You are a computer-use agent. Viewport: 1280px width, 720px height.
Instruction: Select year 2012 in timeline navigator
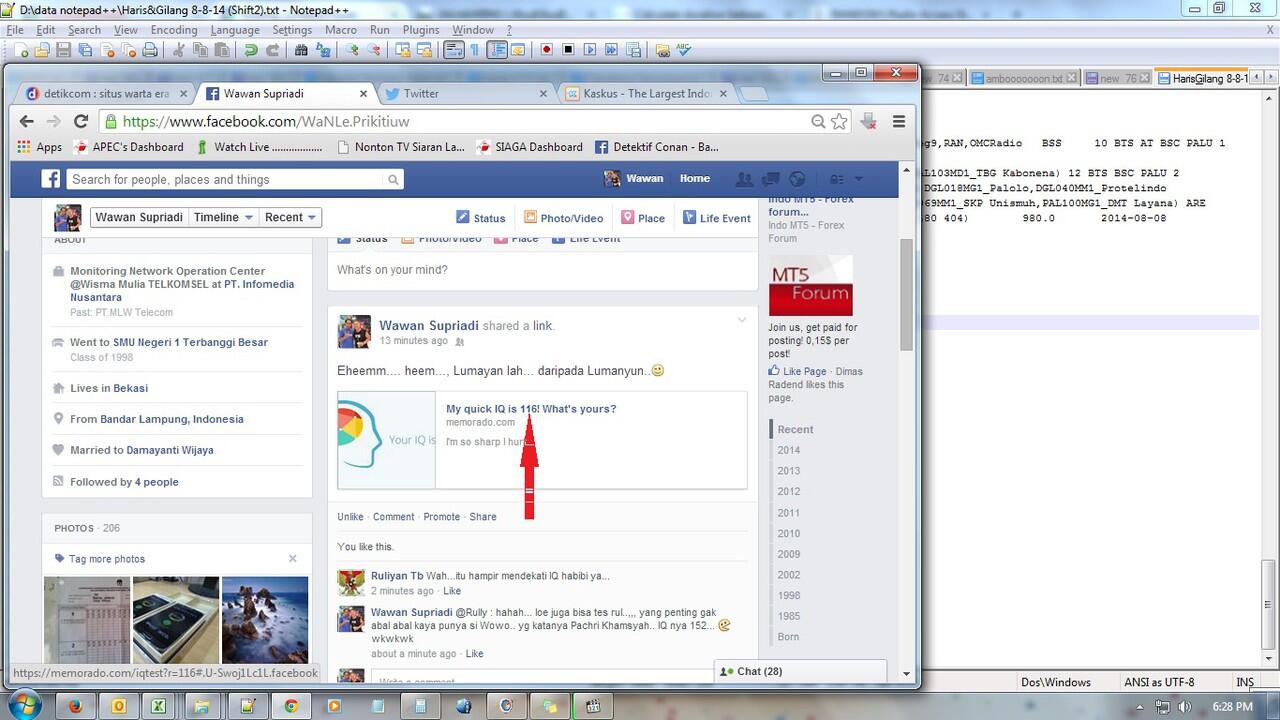pyautogui.click(x=789, y=492)
